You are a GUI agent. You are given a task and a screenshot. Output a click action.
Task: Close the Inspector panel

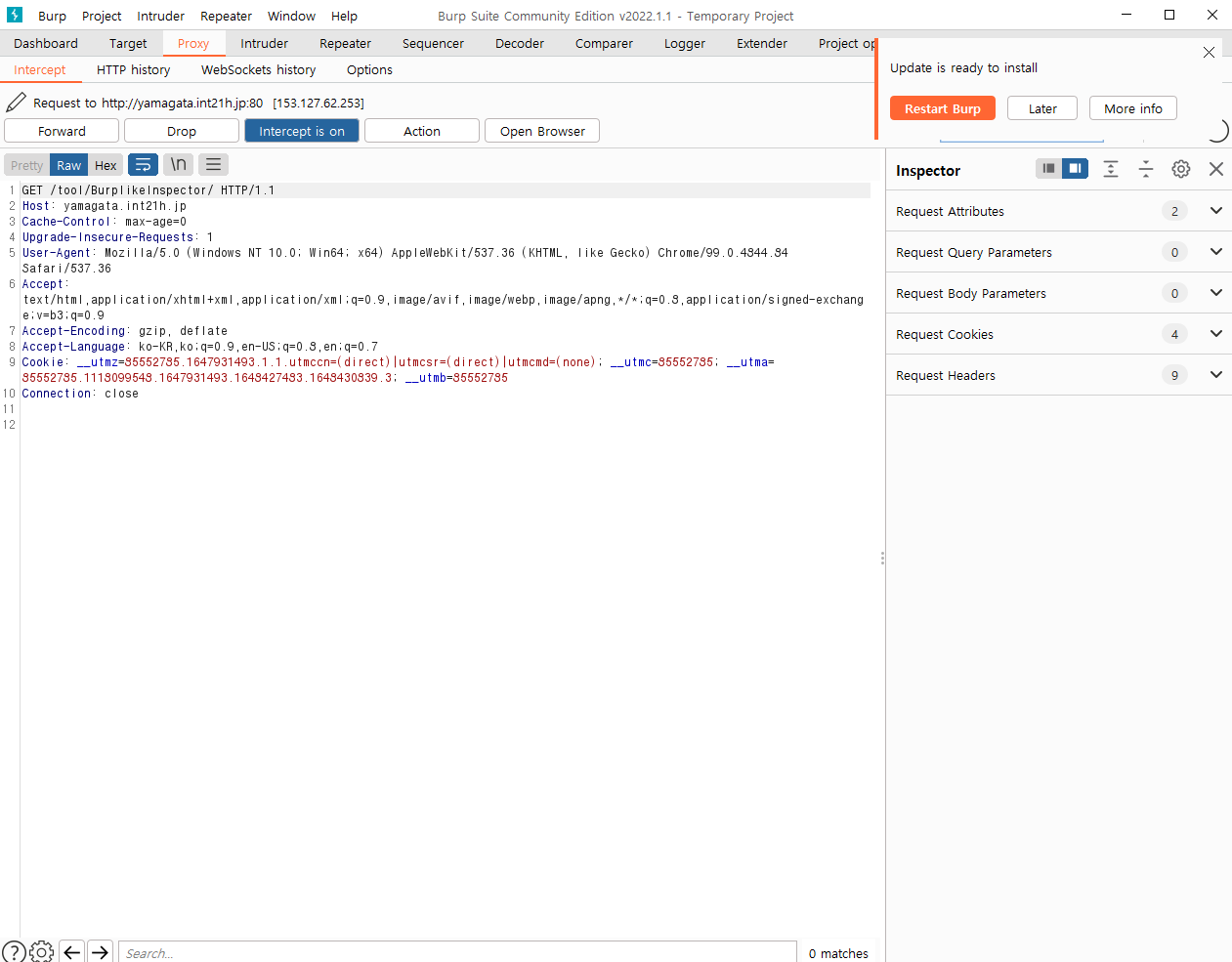pyautogui.click(x=1216, y=169)
